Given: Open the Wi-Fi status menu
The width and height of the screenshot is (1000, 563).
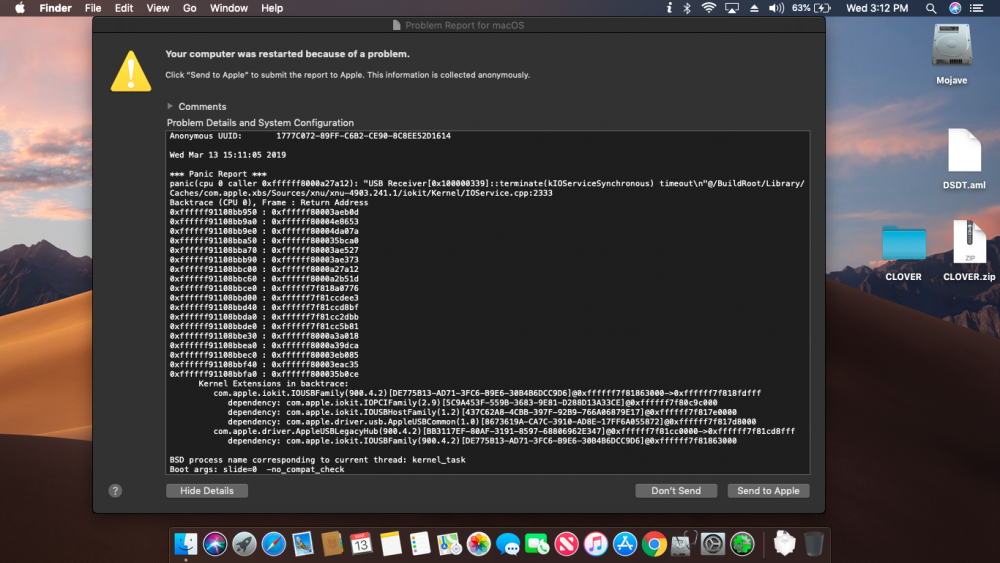Looking at the screenshot, I should click(709, 8).
